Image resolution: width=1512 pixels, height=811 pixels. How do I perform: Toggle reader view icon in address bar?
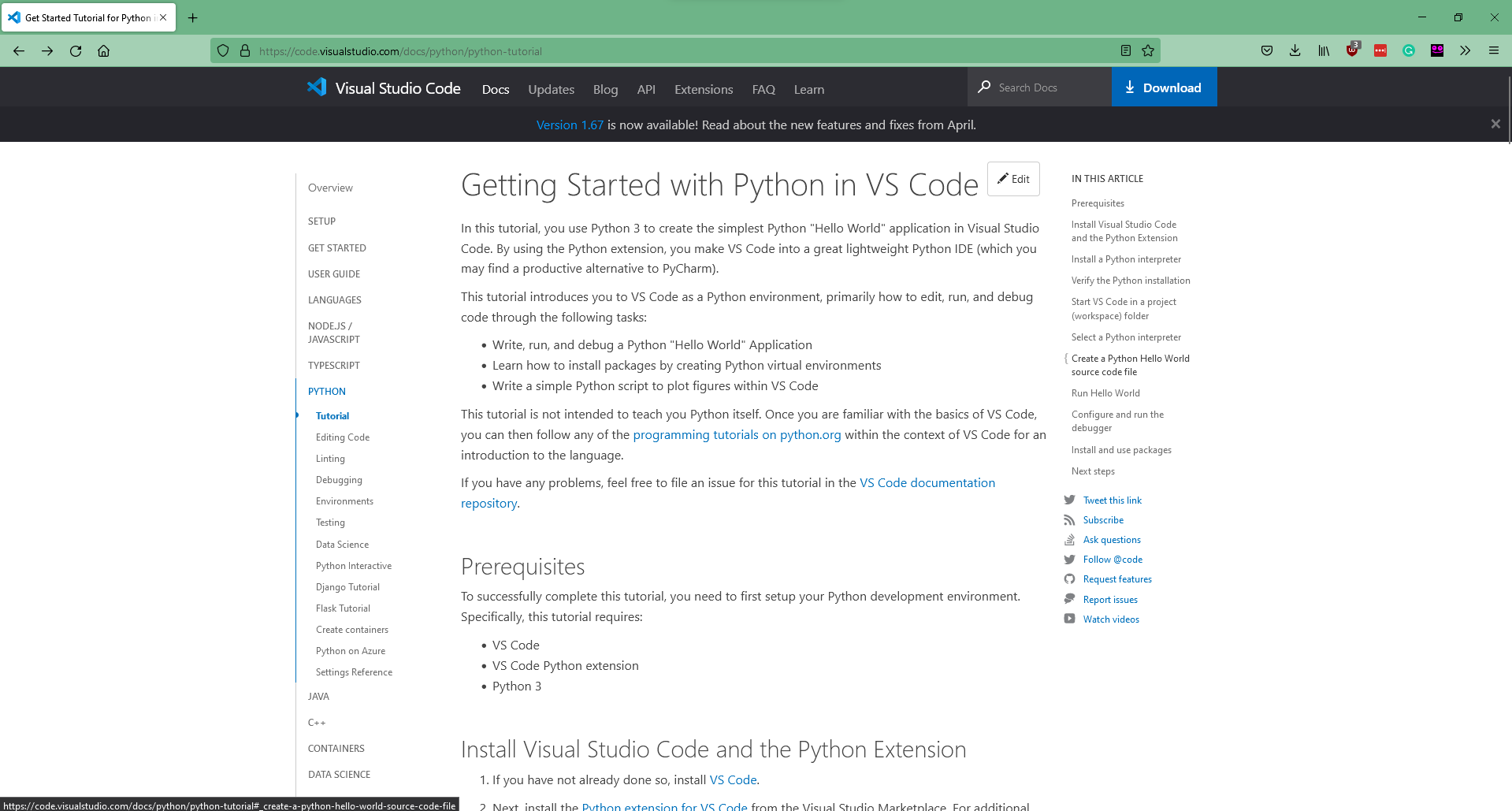point(1126,51)
